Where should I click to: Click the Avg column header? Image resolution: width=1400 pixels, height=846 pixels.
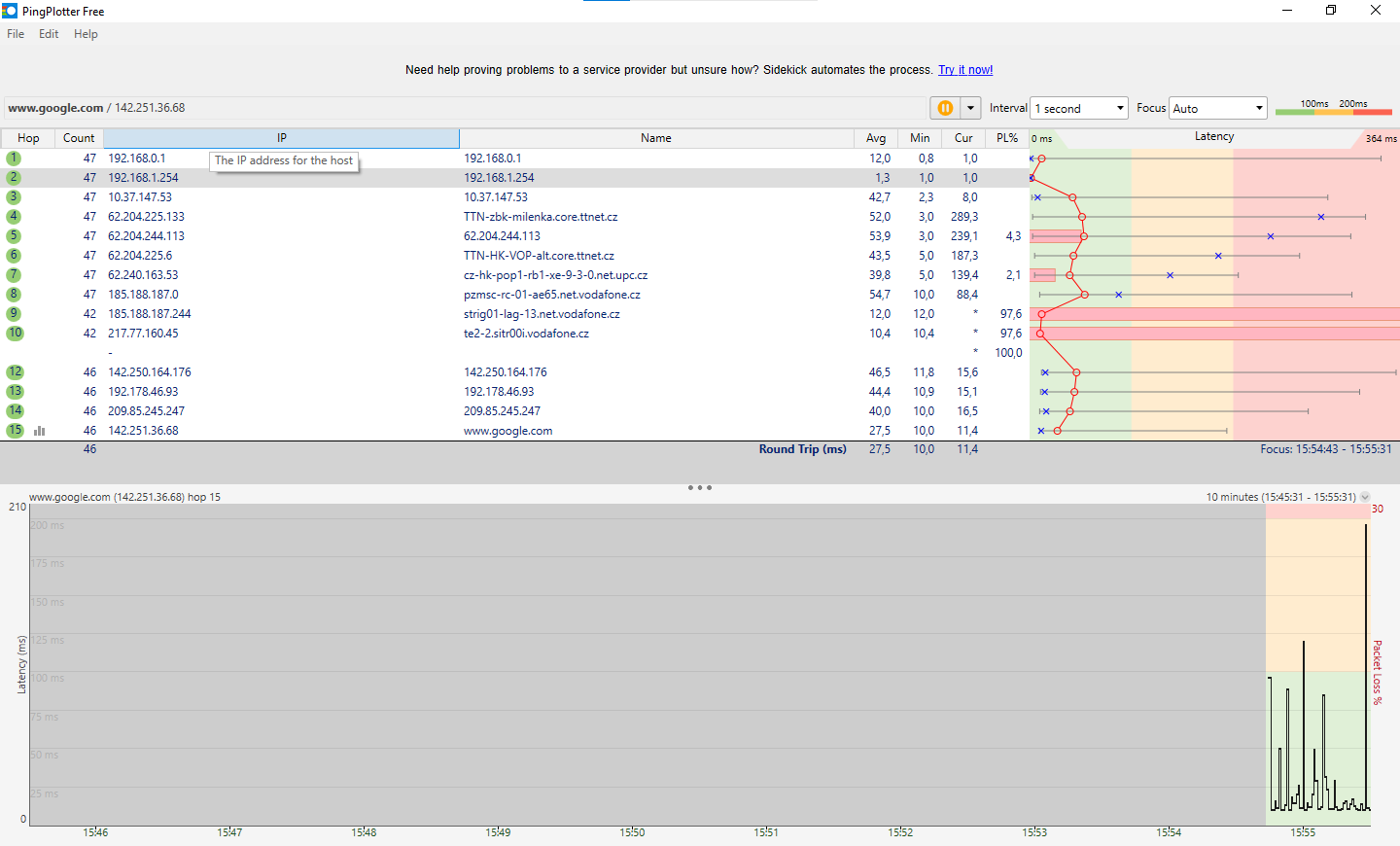[x=876, y=138]
